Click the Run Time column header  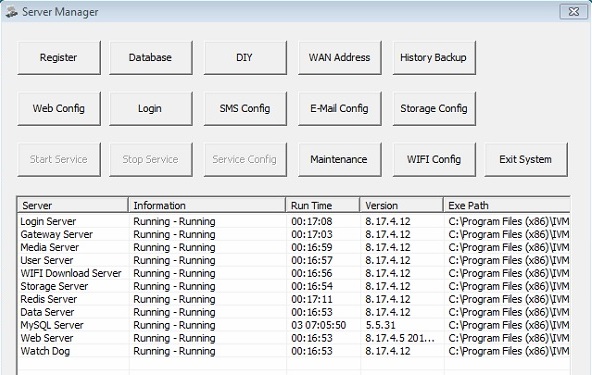pos(322,205)
